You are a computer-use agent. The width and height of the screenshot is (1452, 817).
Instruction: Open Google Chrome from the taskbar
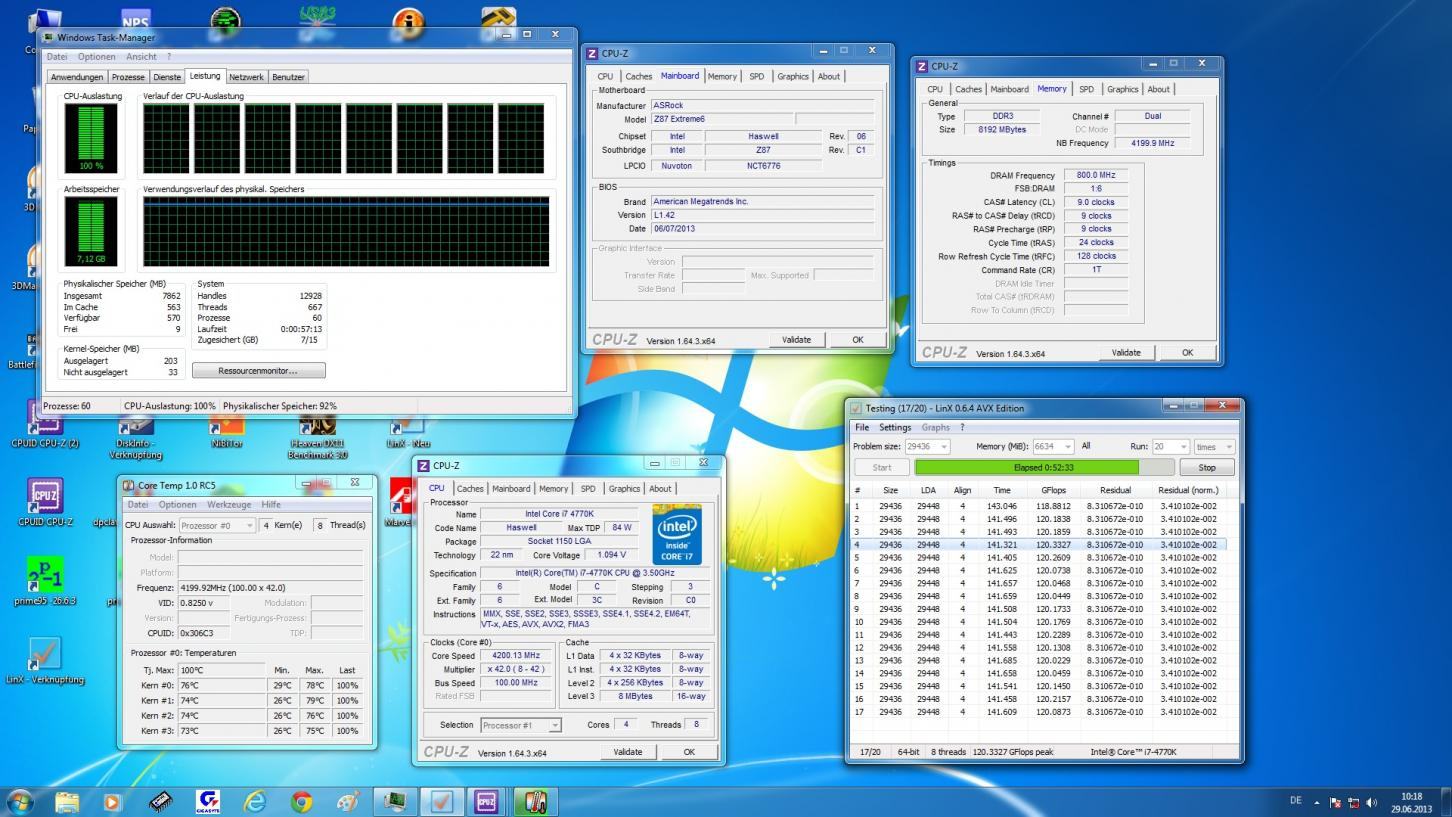coord(301,802)
